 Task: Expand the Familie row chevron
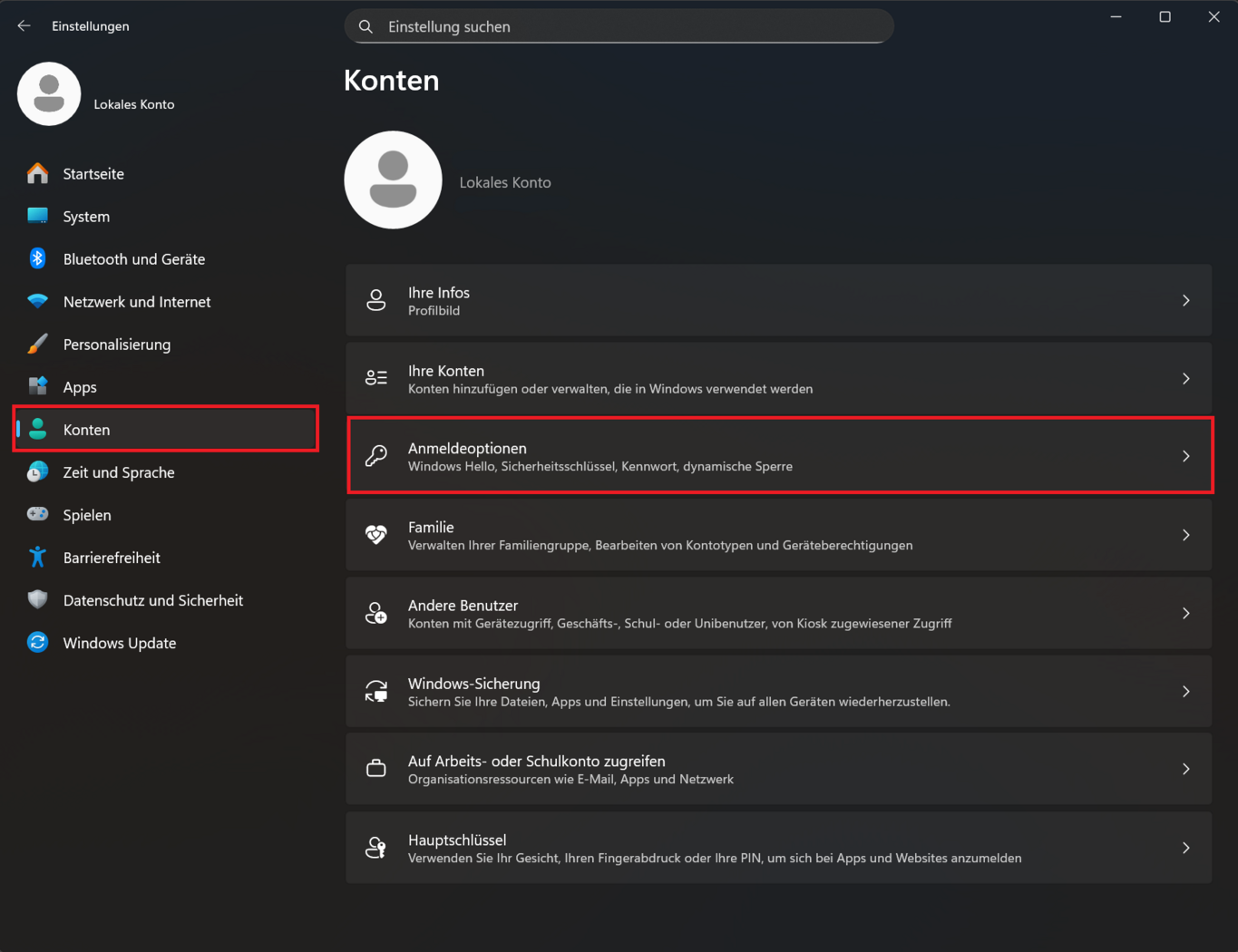(x=1185, y=535)
